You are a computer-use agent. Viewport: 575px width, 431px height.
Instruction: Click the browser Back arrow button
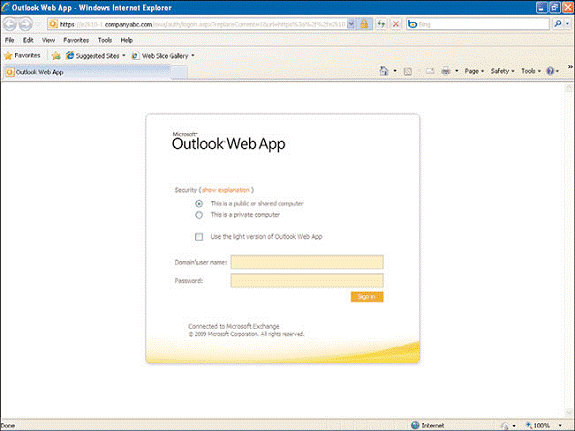tap(10, 24)
